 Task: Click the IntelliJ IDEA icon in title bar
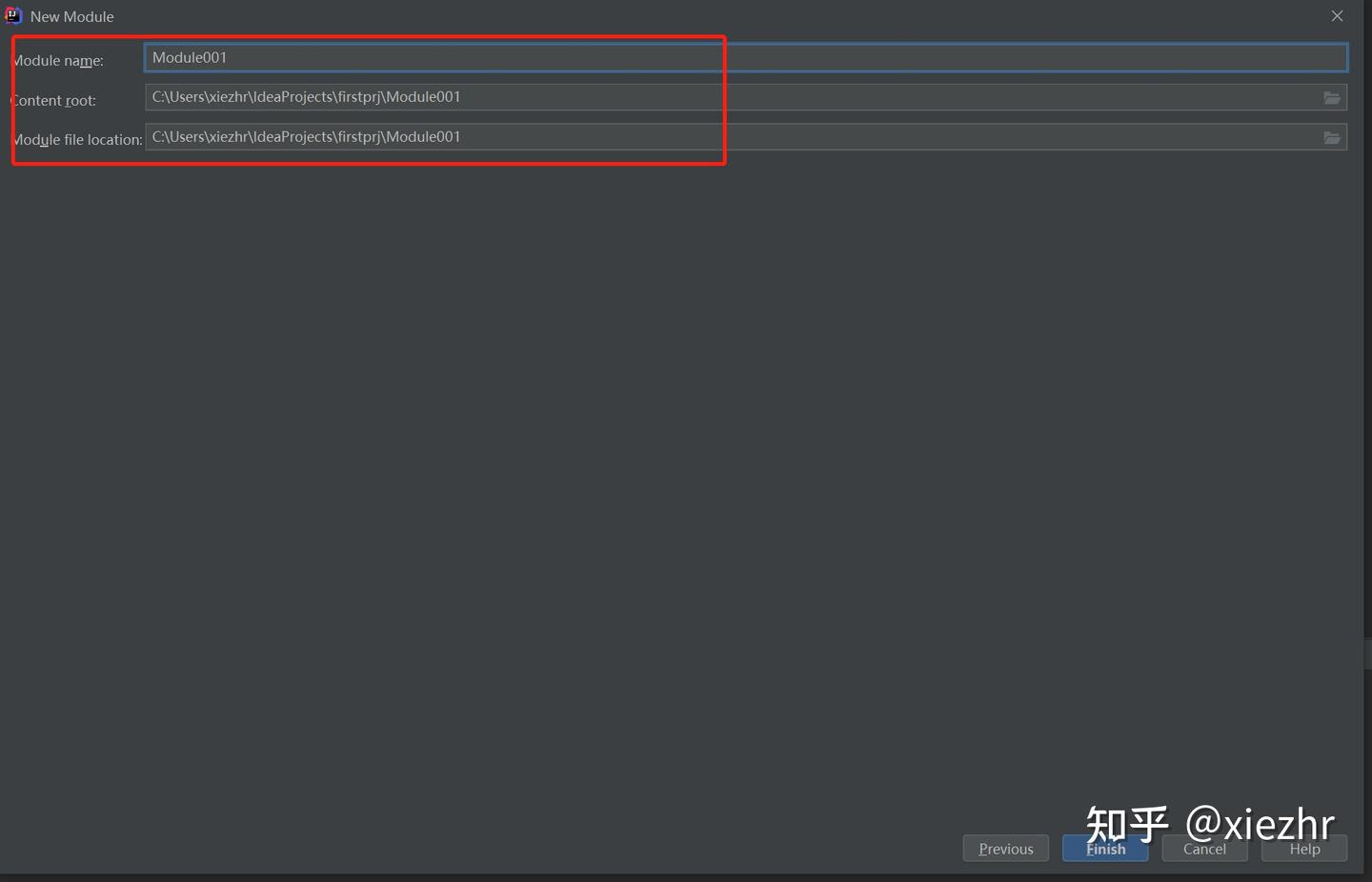pyautogui.click(x=12, y=15)
